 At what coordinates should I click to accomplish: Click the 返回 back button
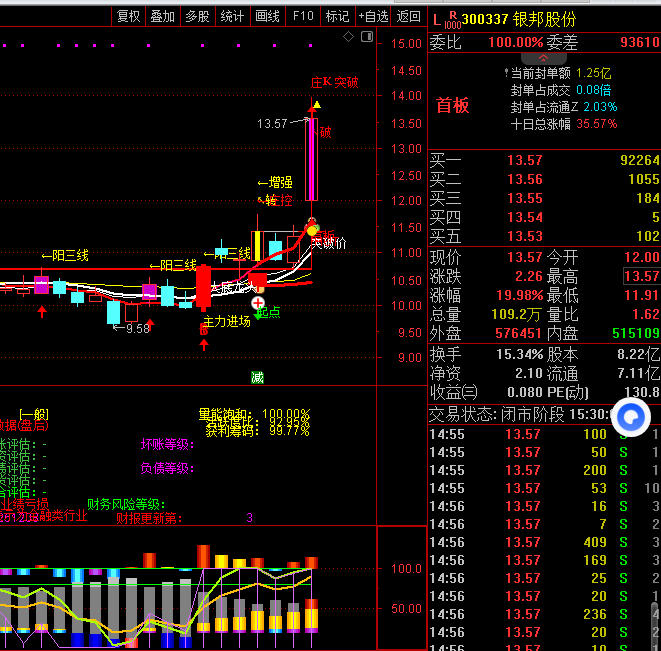click(x=408, y=16)
